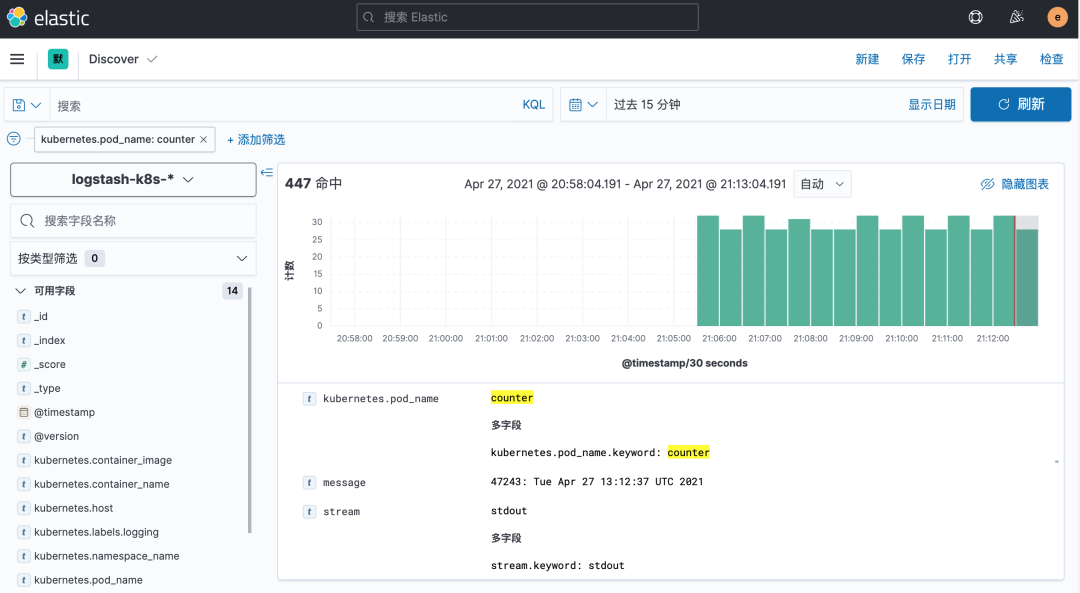Collapse the field sidebar arrow icon
The height and width of the screenshot is (593, 1080).
click(x=267, y=172)
